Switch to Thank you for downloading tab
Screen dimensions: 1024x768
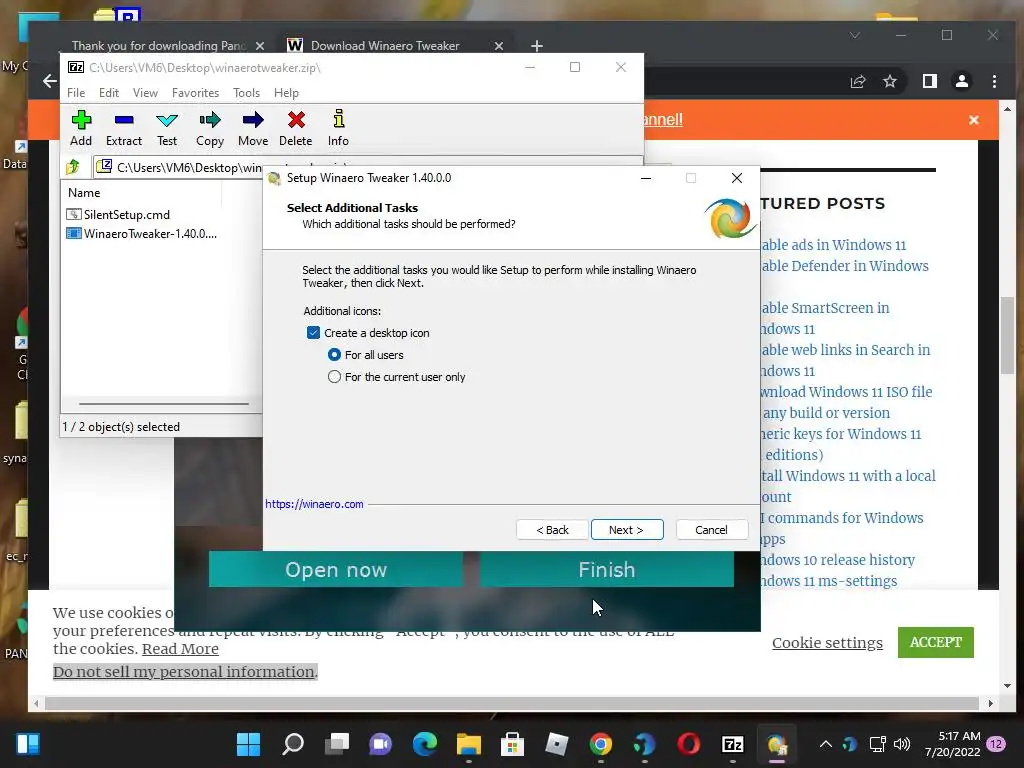(x=158, y=46)
